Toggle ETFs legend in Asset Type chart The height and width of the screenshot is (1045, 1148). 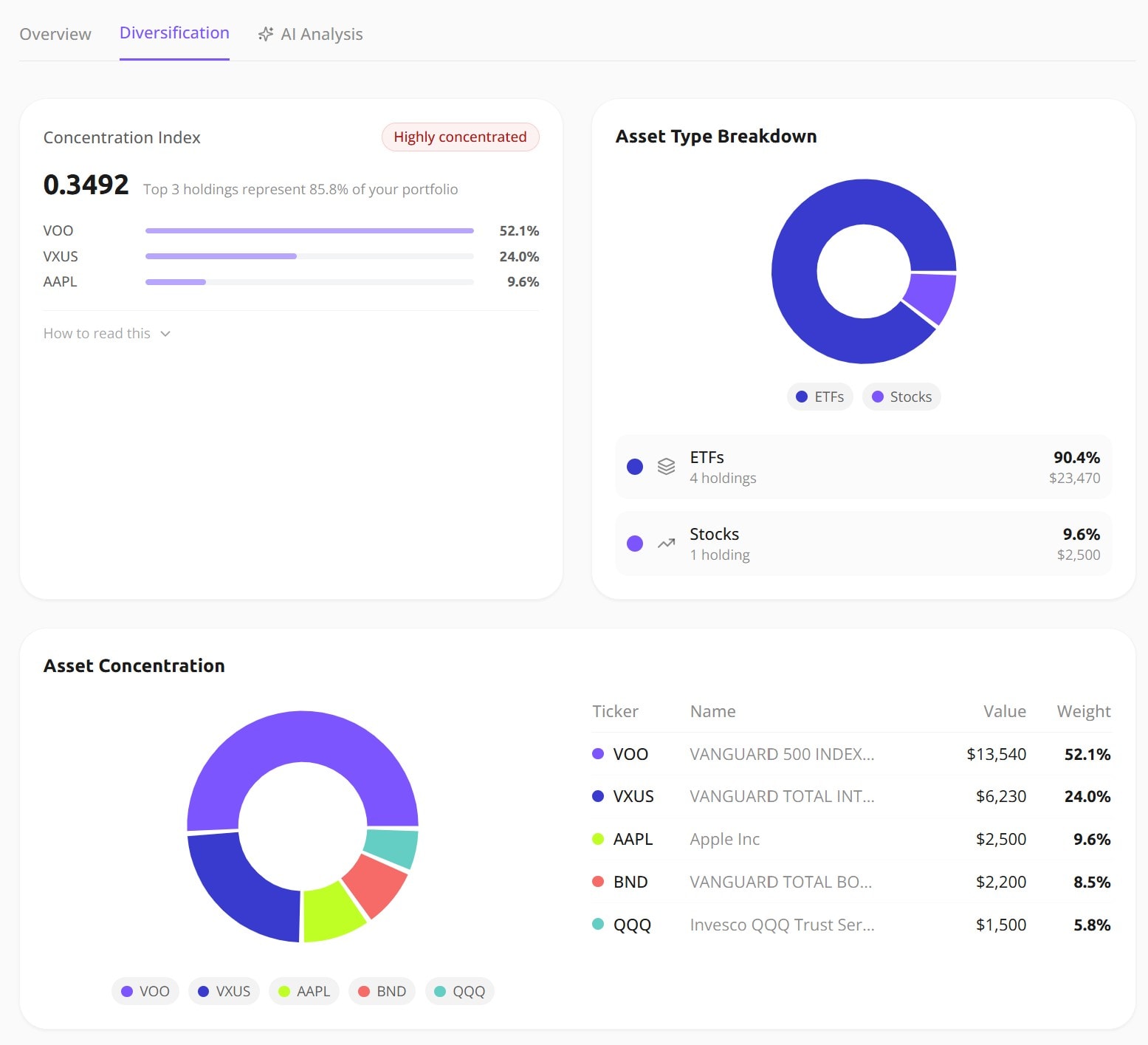[x=819, y=397]
